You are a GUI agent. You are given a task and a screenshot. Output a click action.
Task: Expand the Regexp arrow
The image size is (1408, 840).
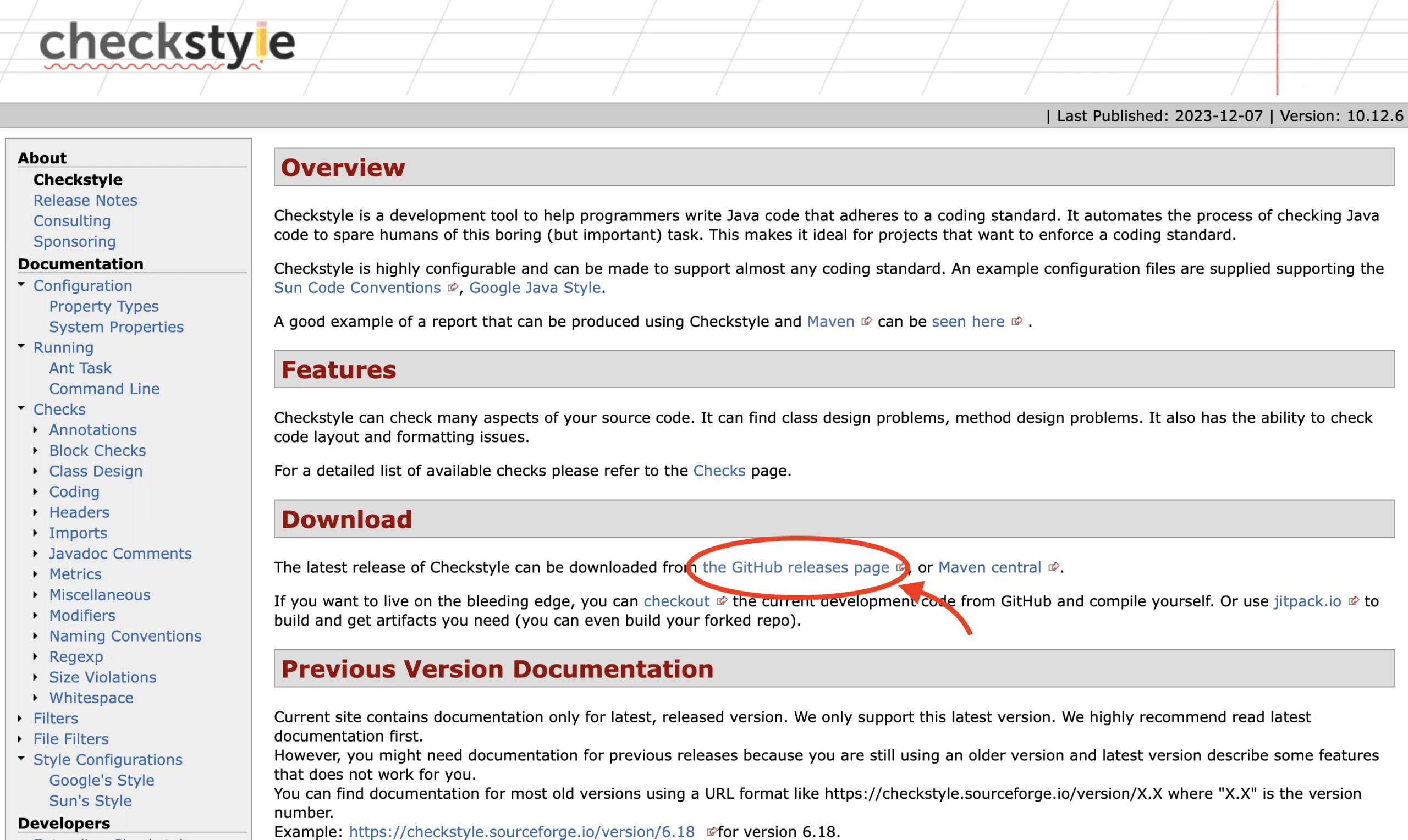coord(35,656)
